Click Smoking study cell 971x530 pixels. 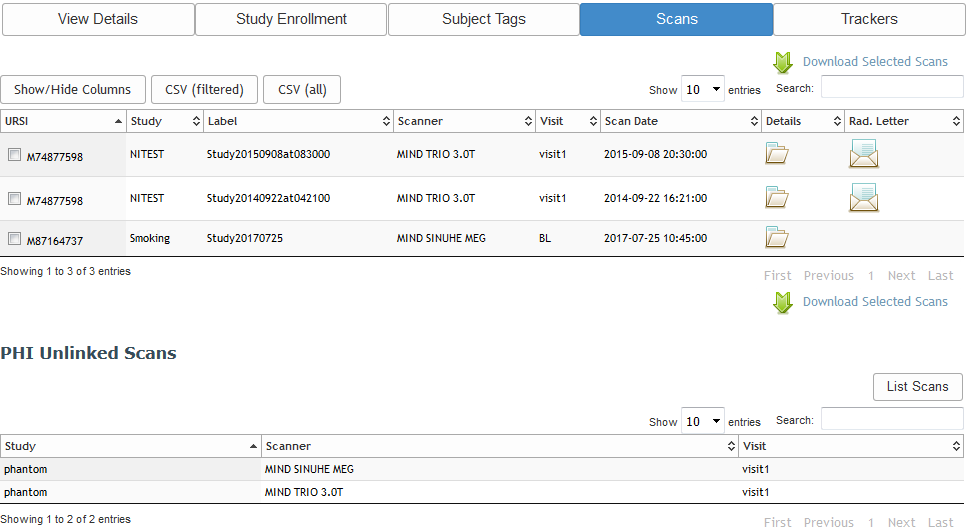149,238
